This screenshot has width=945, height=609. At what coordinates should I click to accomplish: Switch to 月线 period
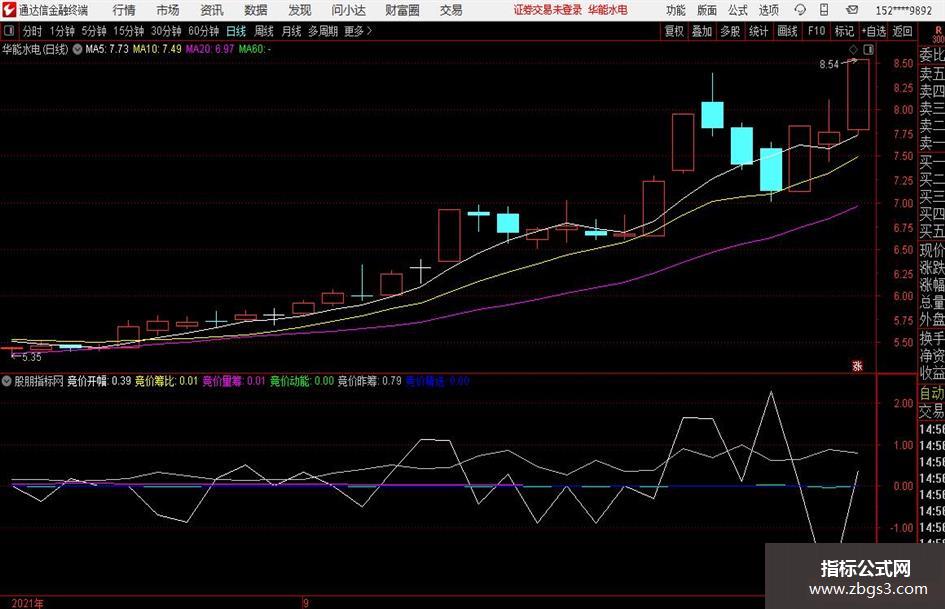click(x=291, y=31)
